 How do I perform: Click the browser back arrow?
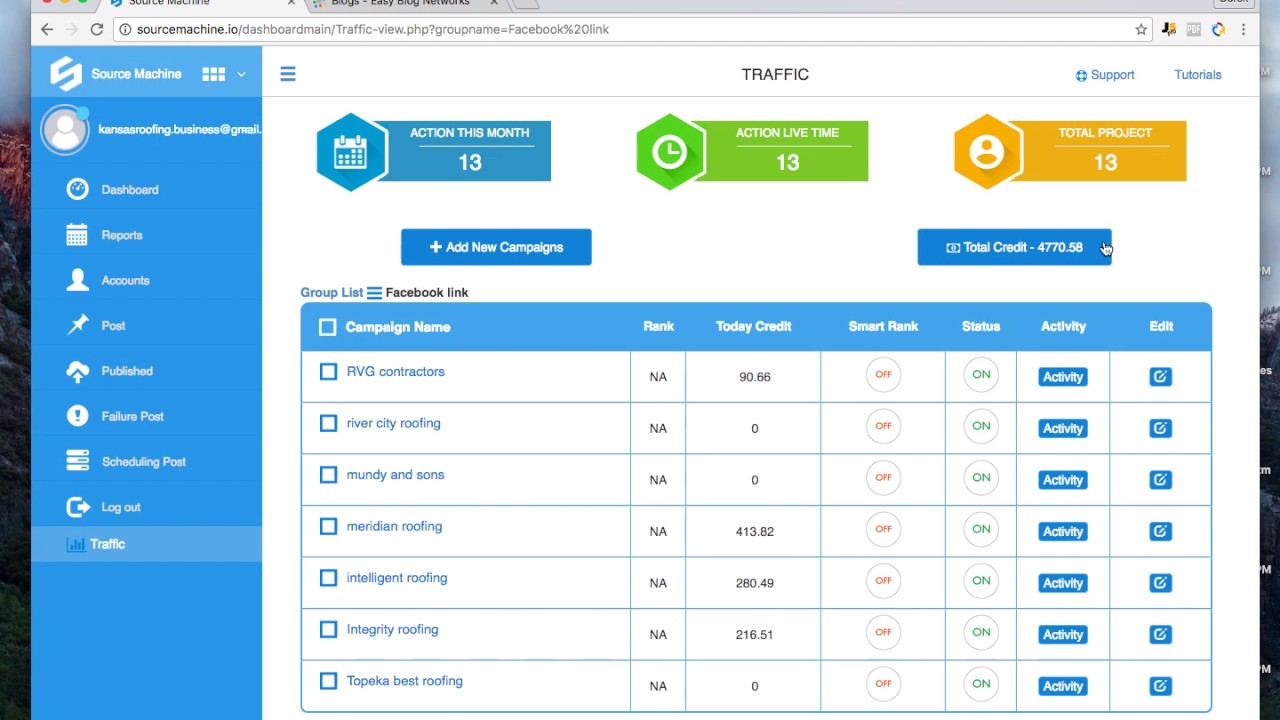coord(47,30)
